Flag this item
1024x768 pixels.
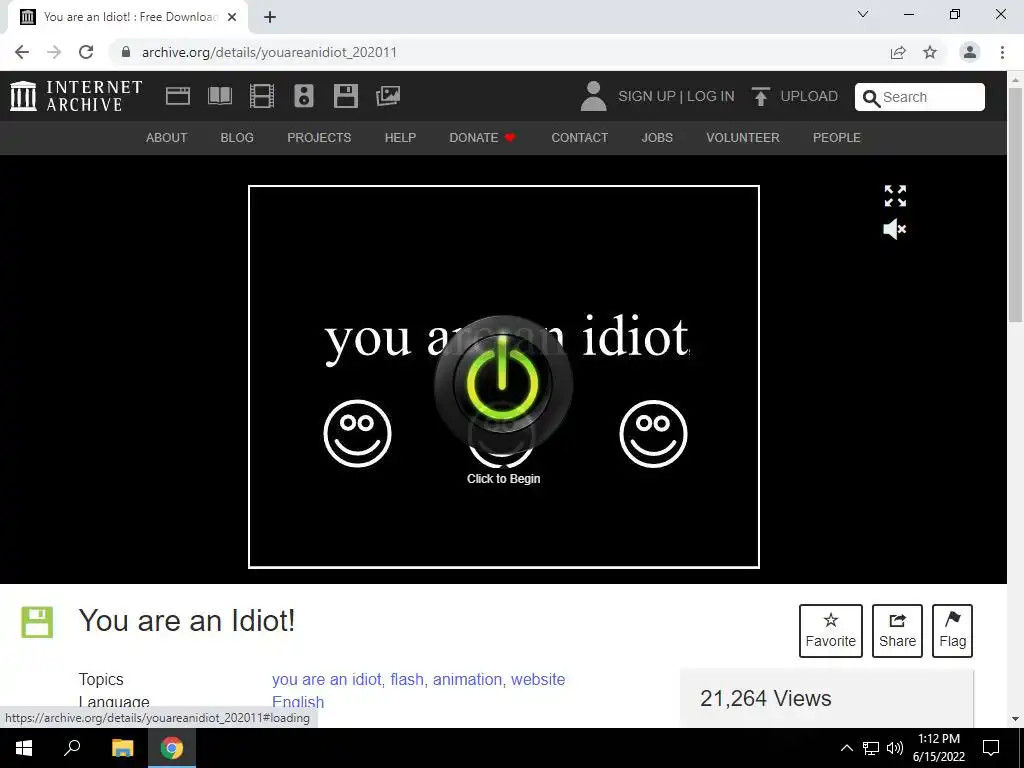point(952,630)
